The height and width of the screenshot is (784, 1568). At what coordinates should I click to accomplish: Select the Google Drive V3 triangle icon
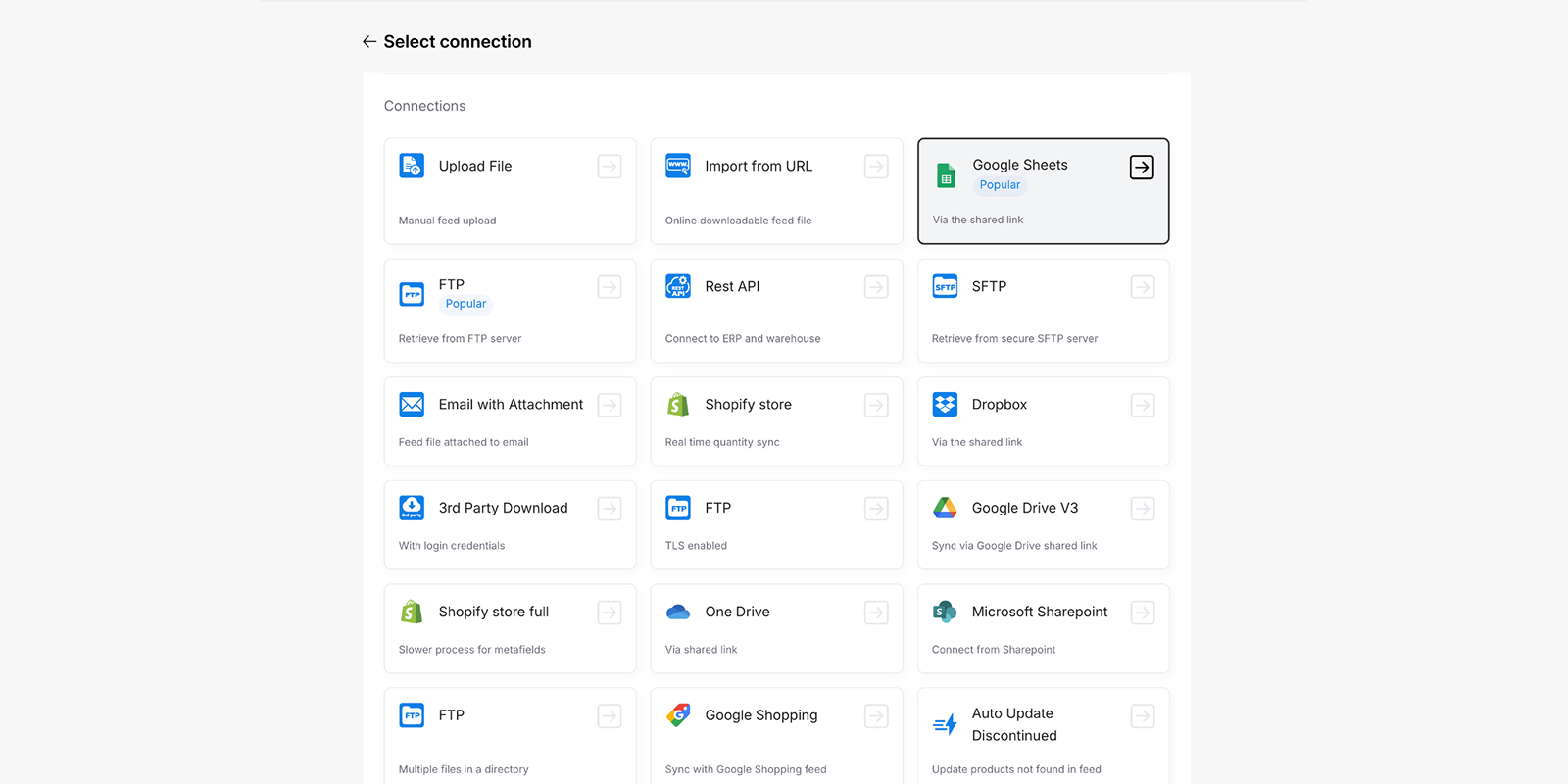(945, 508)
